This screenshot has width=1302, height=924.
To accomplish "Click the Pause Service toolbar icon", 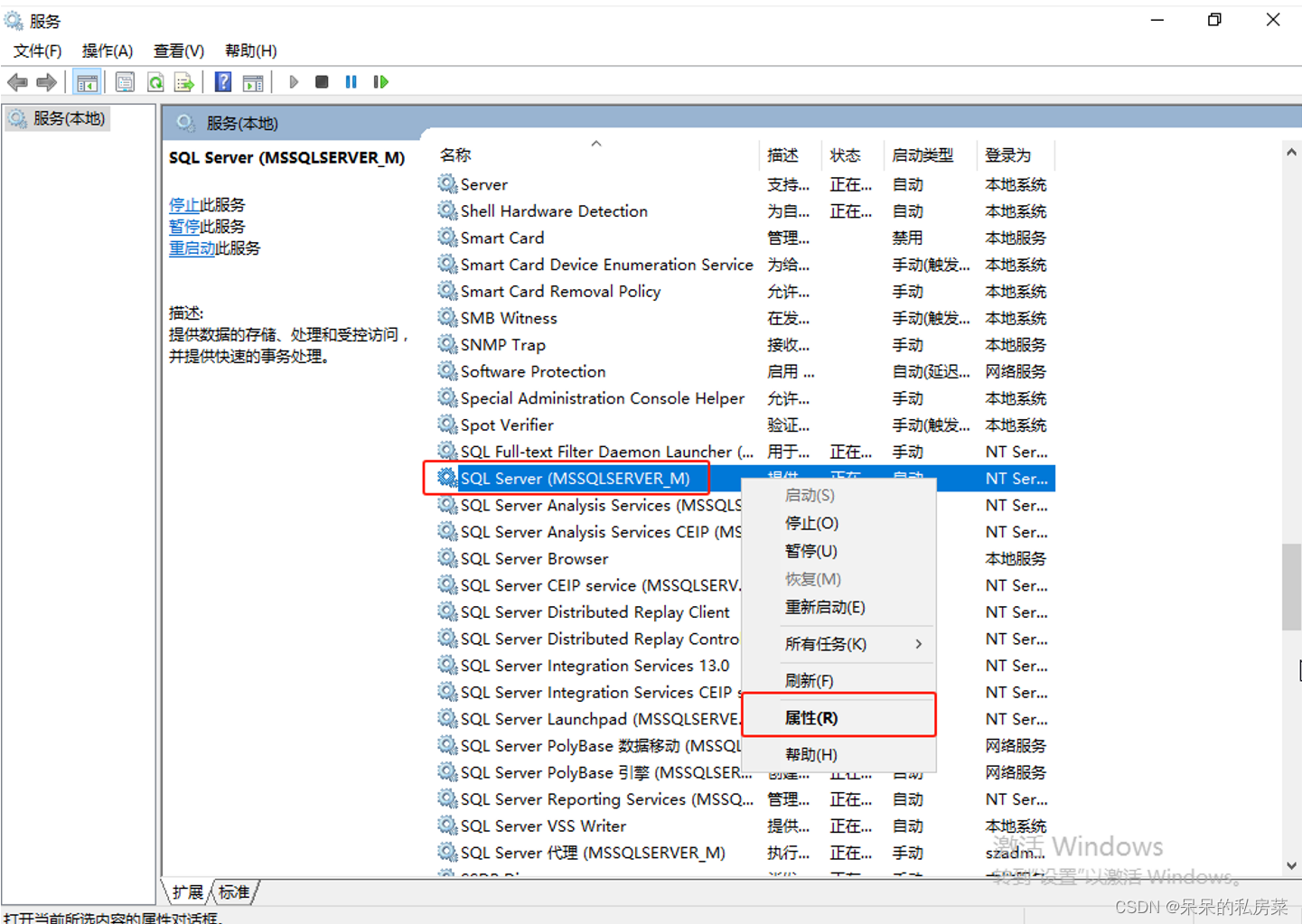I will (x=351, y=82).
